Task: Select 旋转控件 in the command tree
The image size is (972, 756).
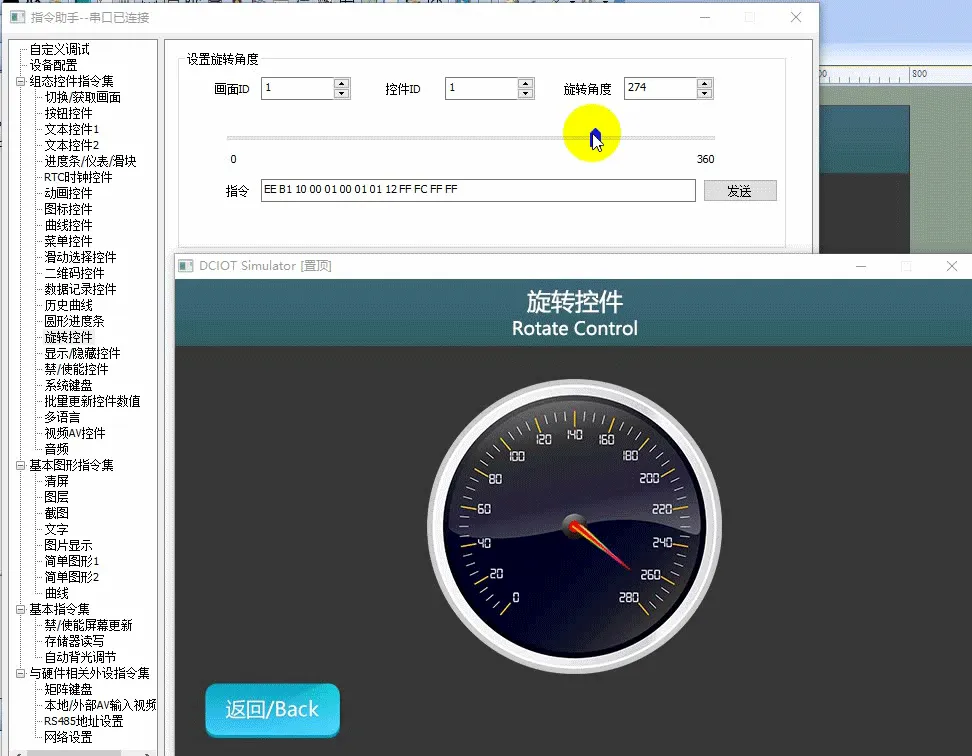Action: click(68, 337)
